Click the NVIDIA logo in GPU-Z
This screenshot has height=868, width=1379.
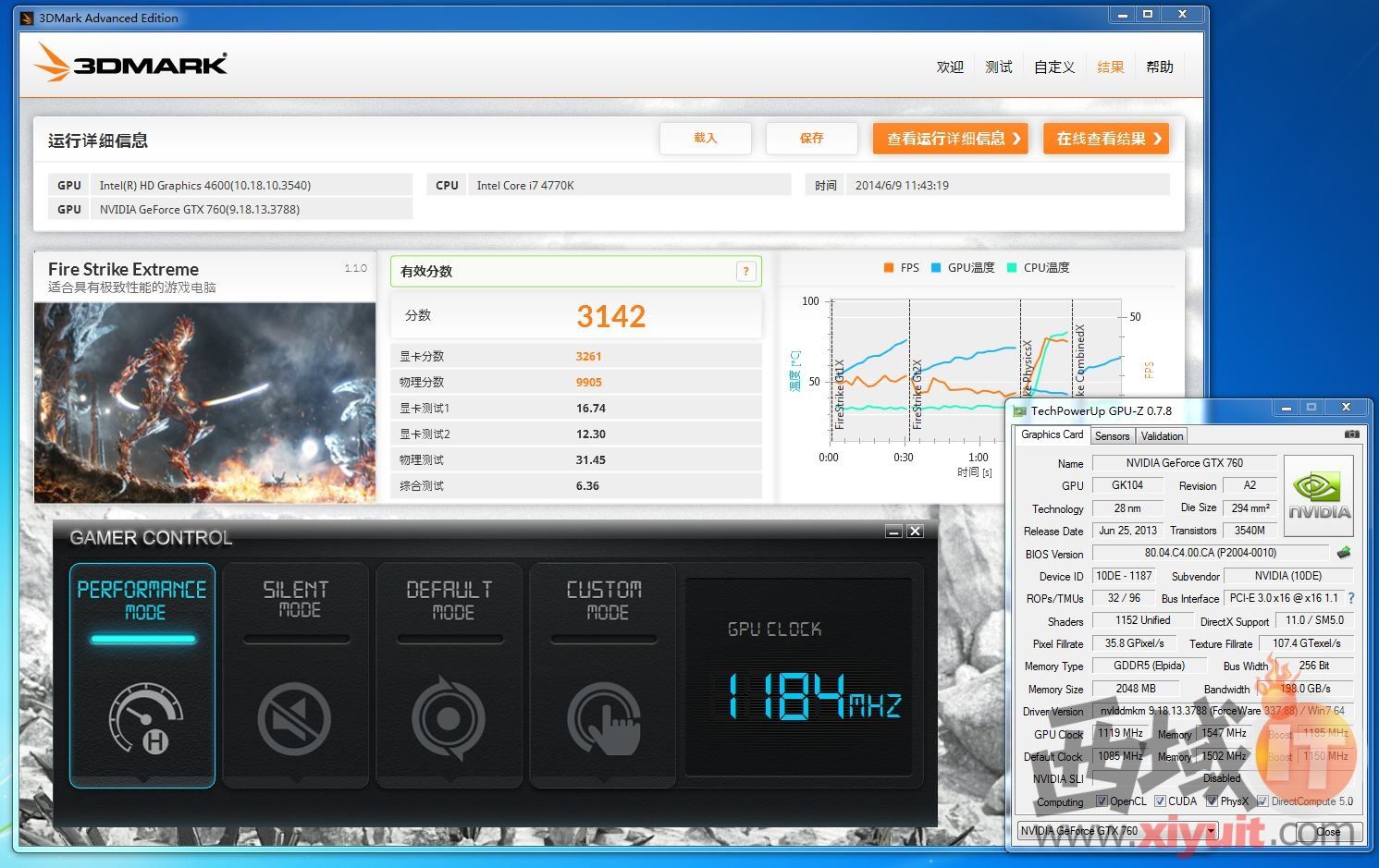coord(1320,495)
